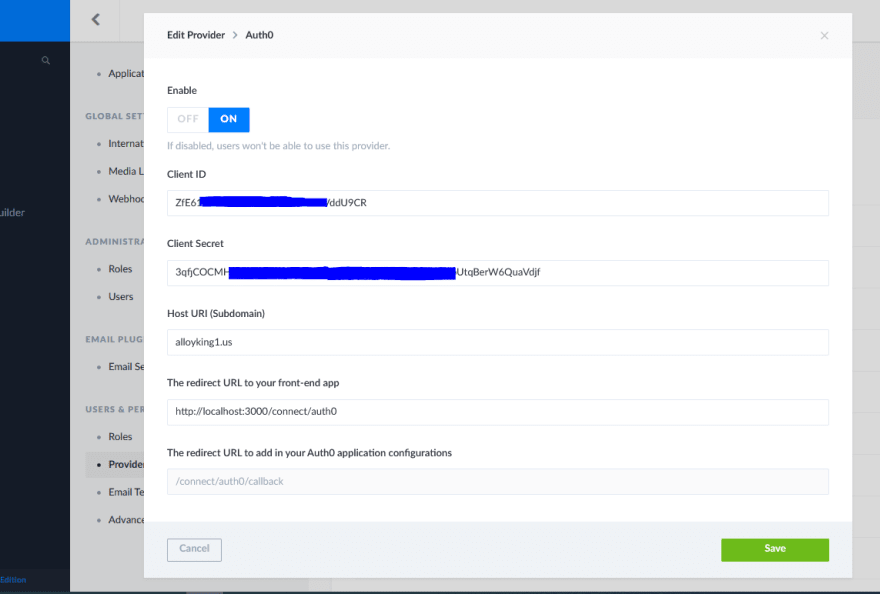Switch the Enable toggle to ON
The width and height of the screenshot is (880, 594).
coord(229,120)
